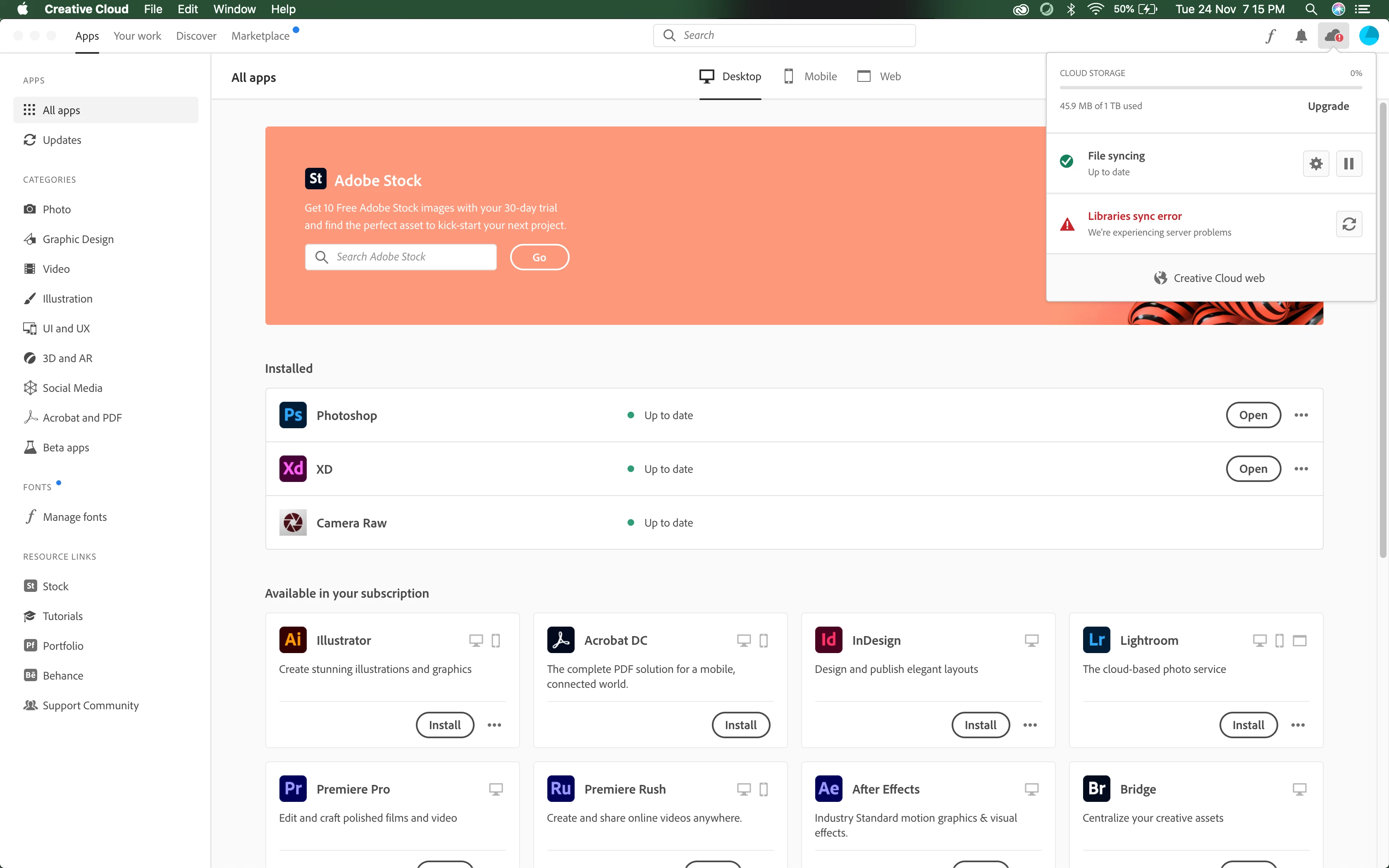Click the cloud activity icon
Image resolution: width=1389 pixels, height=868 pixels.
pyautogui.click(x=1333, y=36)
